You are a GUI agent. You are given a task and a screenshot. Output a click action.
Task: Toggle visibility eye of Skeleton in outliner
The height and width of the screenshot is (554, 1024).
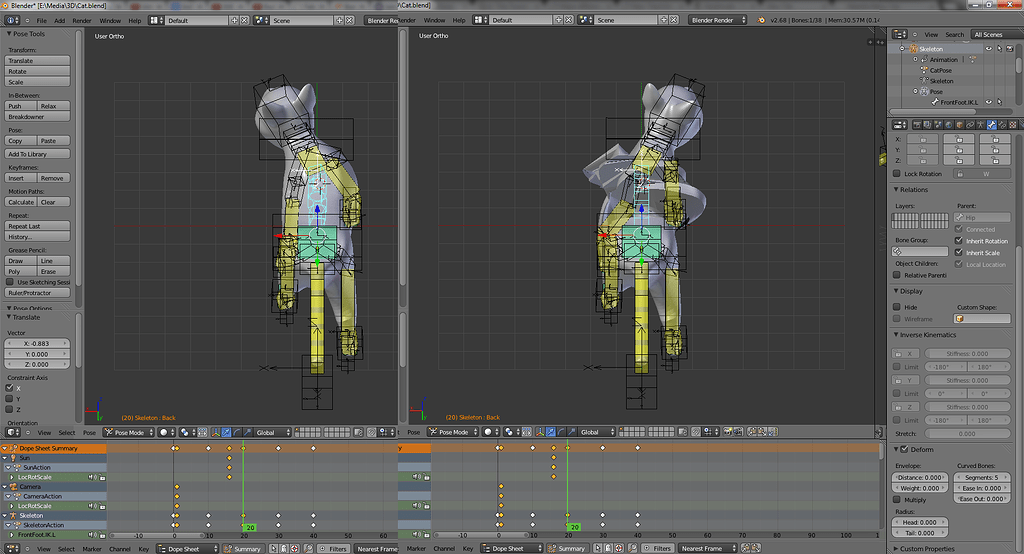(989, 49)
